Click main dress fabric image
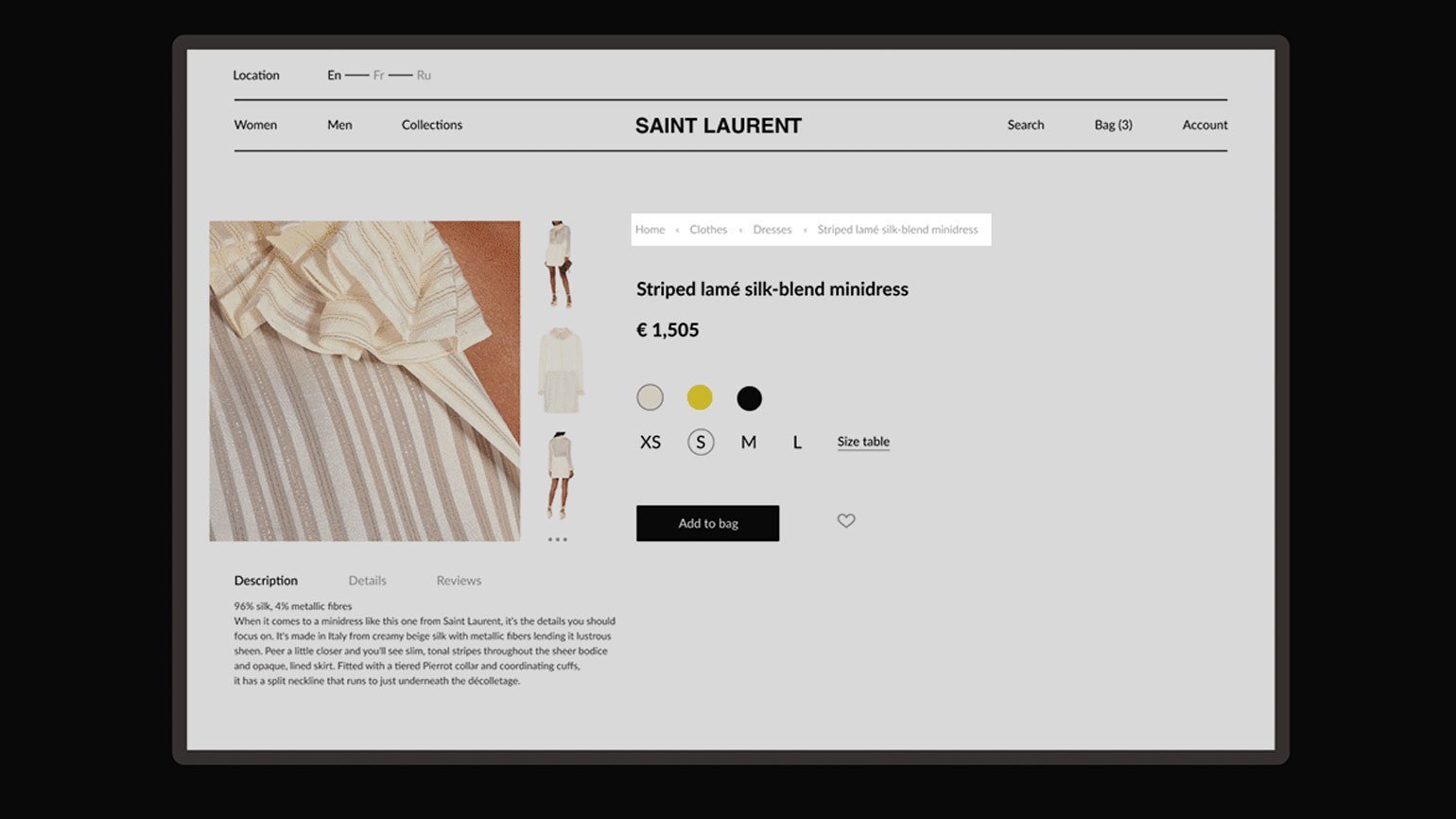The image size is (1456, 819). [365, 381]
